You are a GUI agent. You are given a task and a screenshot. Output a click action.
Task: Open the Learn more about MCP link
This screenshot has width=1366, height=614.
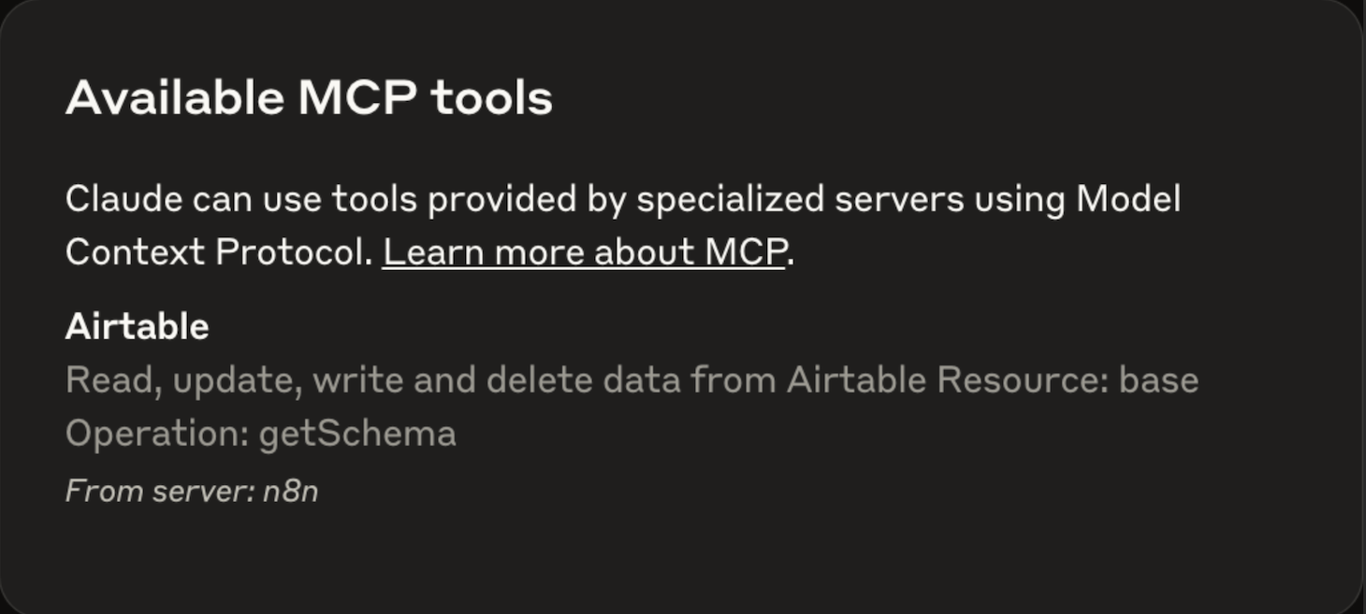click(x=583, y=252)
